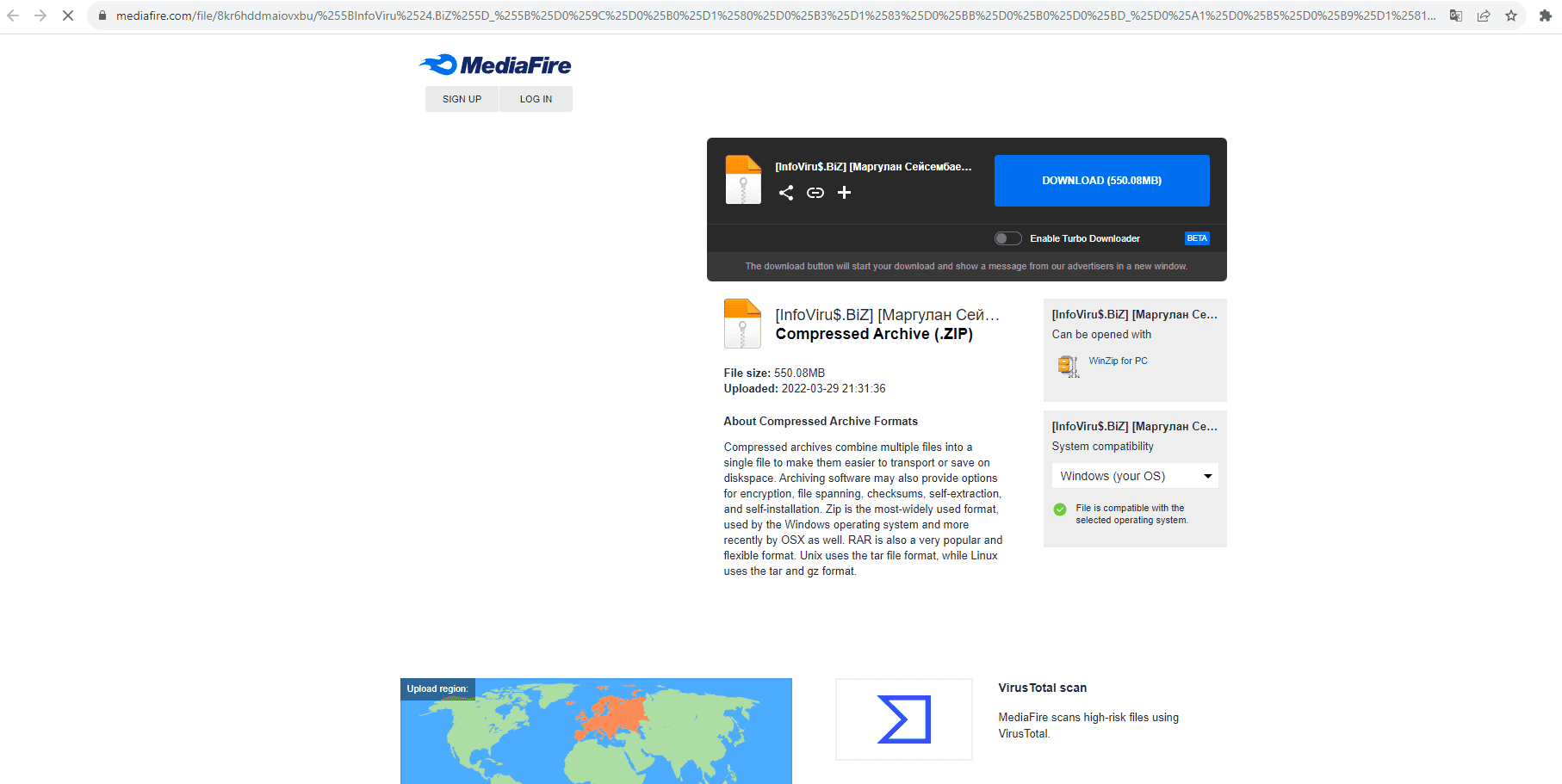Bookmark this page with the star icon
This screenshot has height=784, width=1562.
[1511, 15]
